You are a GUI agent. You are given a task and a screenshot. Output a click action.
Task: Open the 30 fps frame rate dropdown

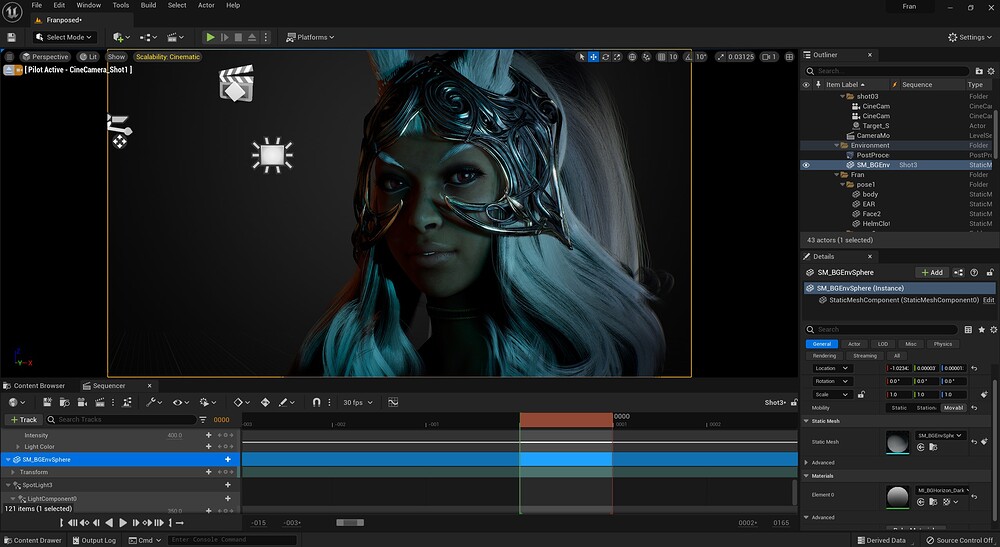pos(358,402)
